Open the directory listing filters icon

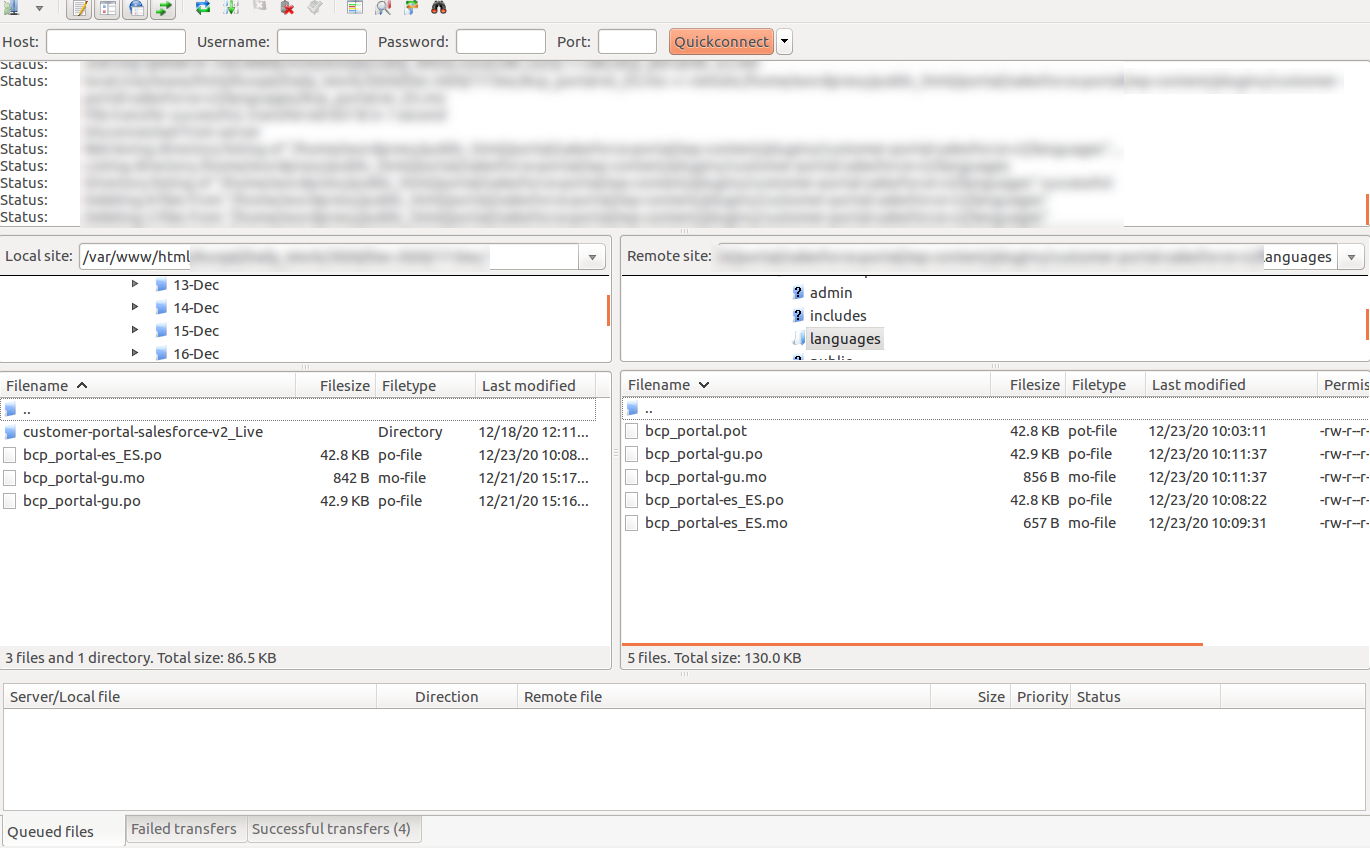[x=355, y=8]
